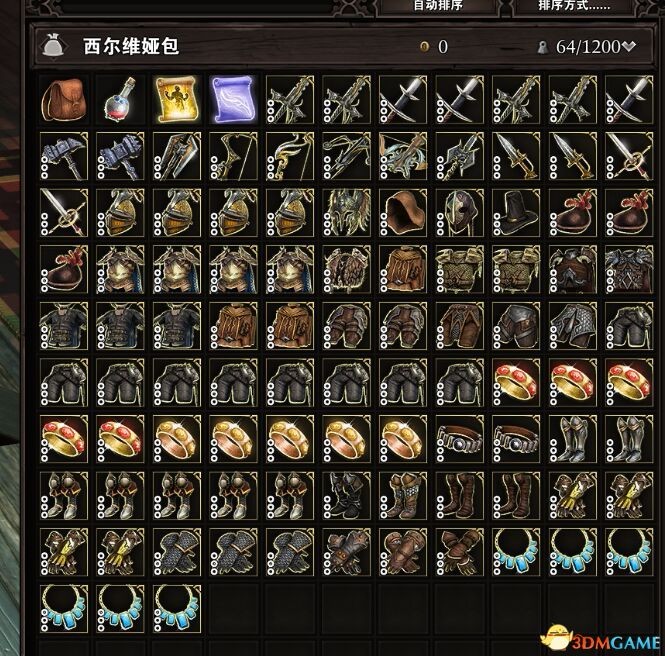Select the first gold ring with red gems
Screen dimensions: 665x656
pos(516,382)
